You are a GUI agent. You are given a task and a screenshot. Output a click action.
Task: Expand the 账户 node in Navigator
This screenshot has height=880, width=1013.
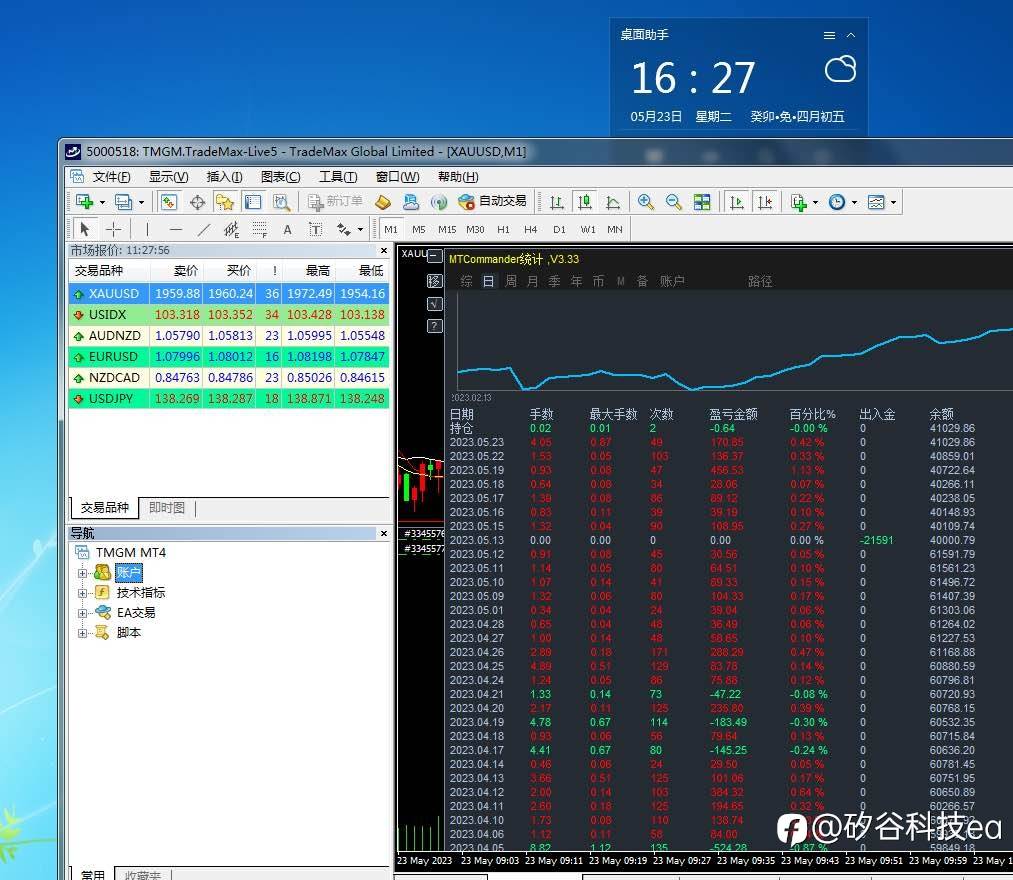pyautogui.click(x=82, y=572)
